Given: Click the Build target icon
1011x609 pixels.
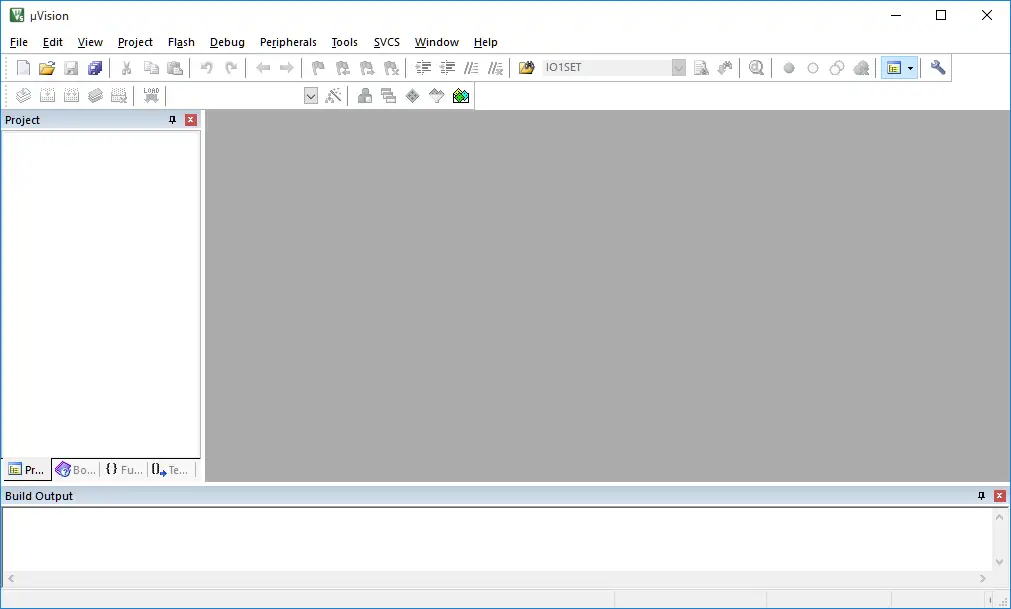Looking at the screenshot, I should pyautogui.click(x=47, y=96).
